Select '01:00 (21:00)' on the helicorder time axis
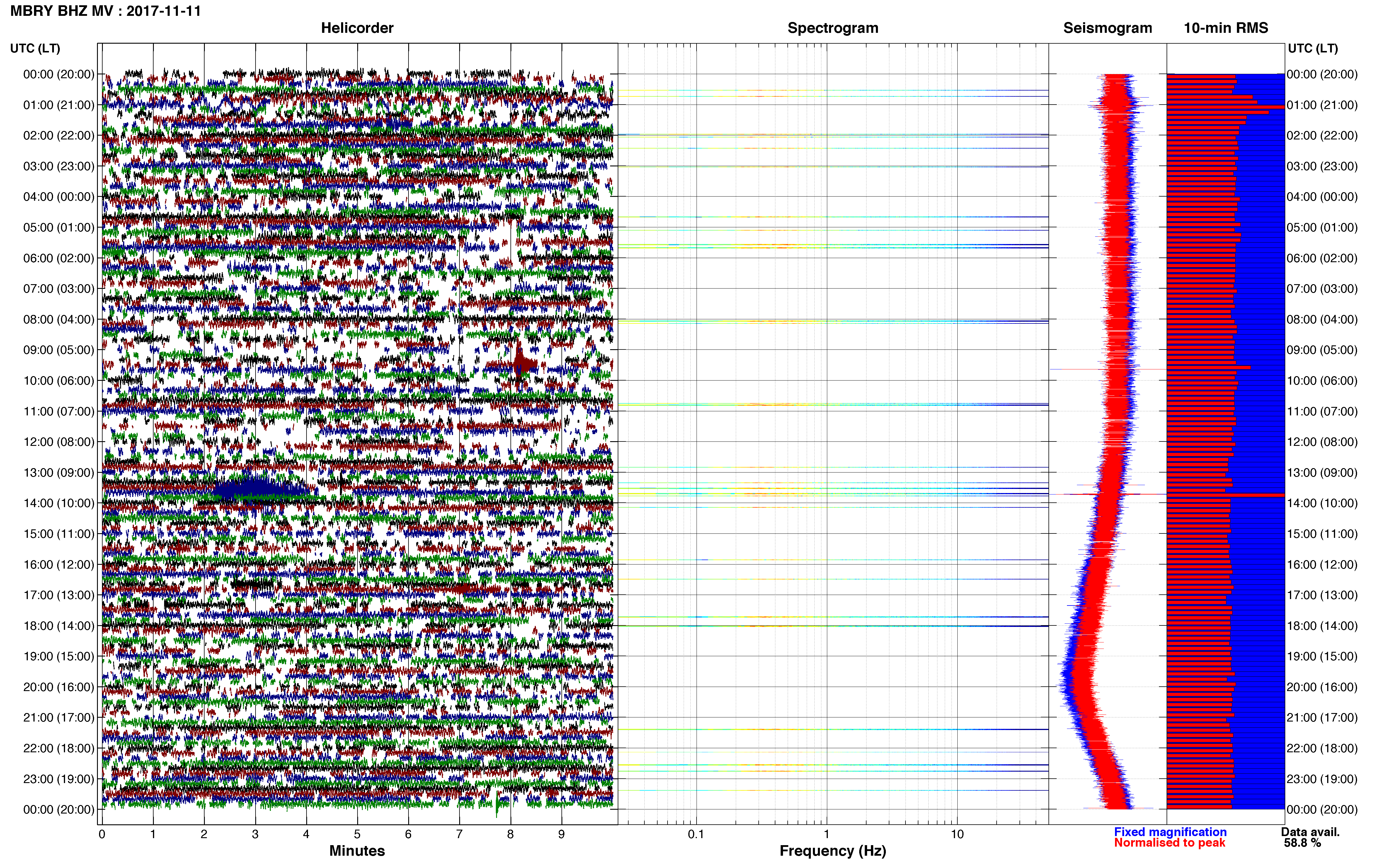This screenshot has height=868, width=1389. click(x=59, y=105)
